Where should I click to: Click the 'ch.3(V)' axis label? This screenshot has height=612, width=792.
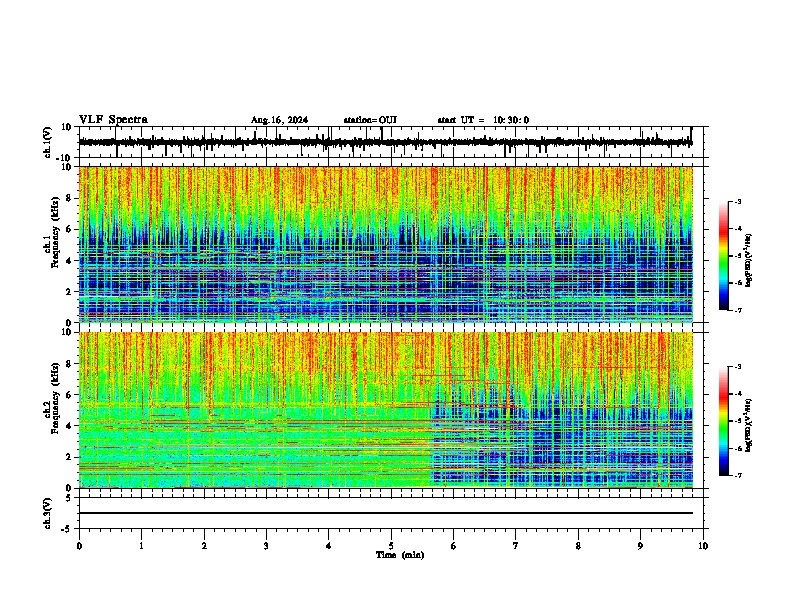pyautogui.click(x=48, y=513)
